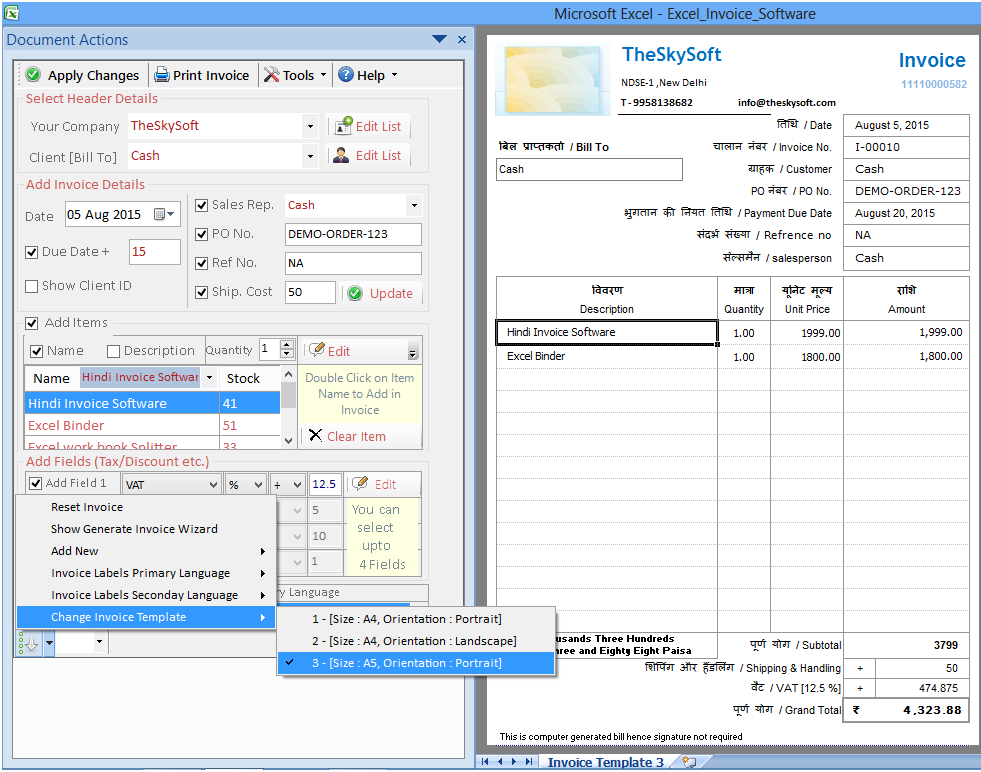Decrease the Quantity spinner value

287,353
